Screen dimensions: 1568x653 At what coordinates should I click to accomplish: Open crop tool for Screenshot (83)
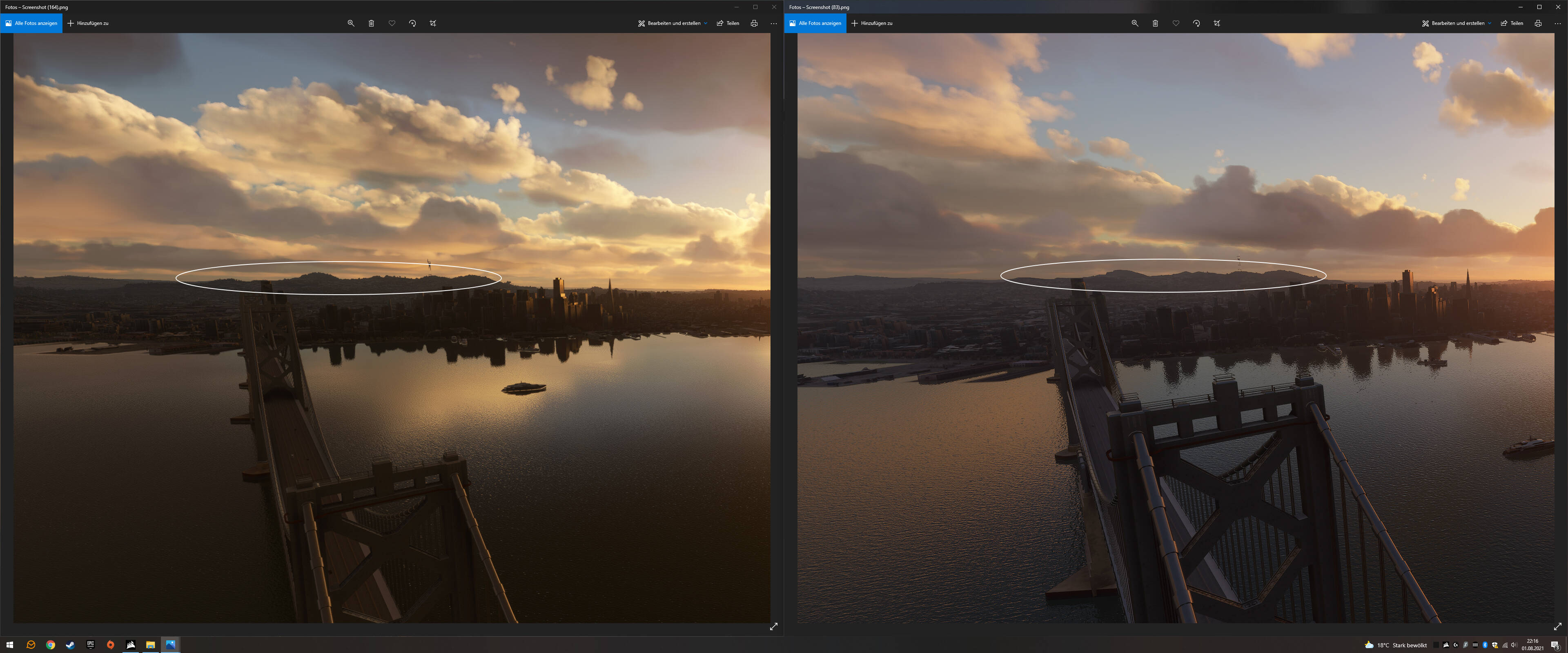click(x=1217, y=23)
